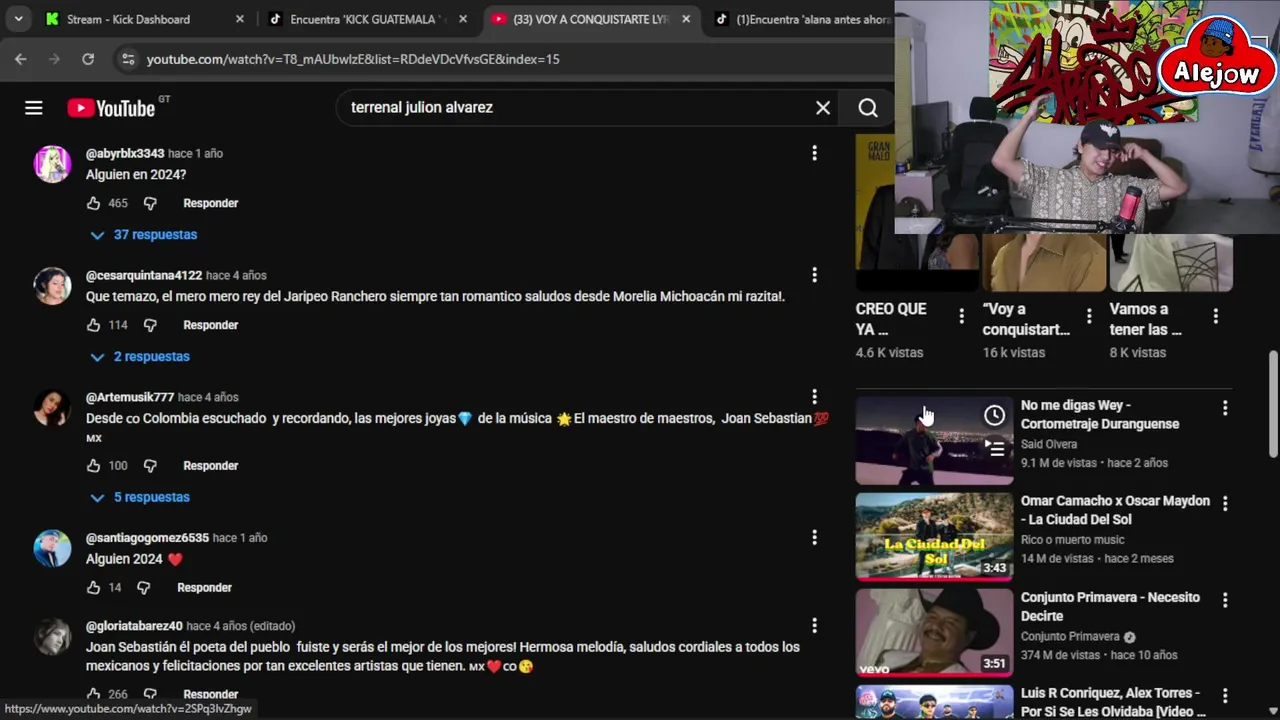1280x720 pixels.
Task: Open Rico o muerto music channel name
Action: coord(1072,540)
